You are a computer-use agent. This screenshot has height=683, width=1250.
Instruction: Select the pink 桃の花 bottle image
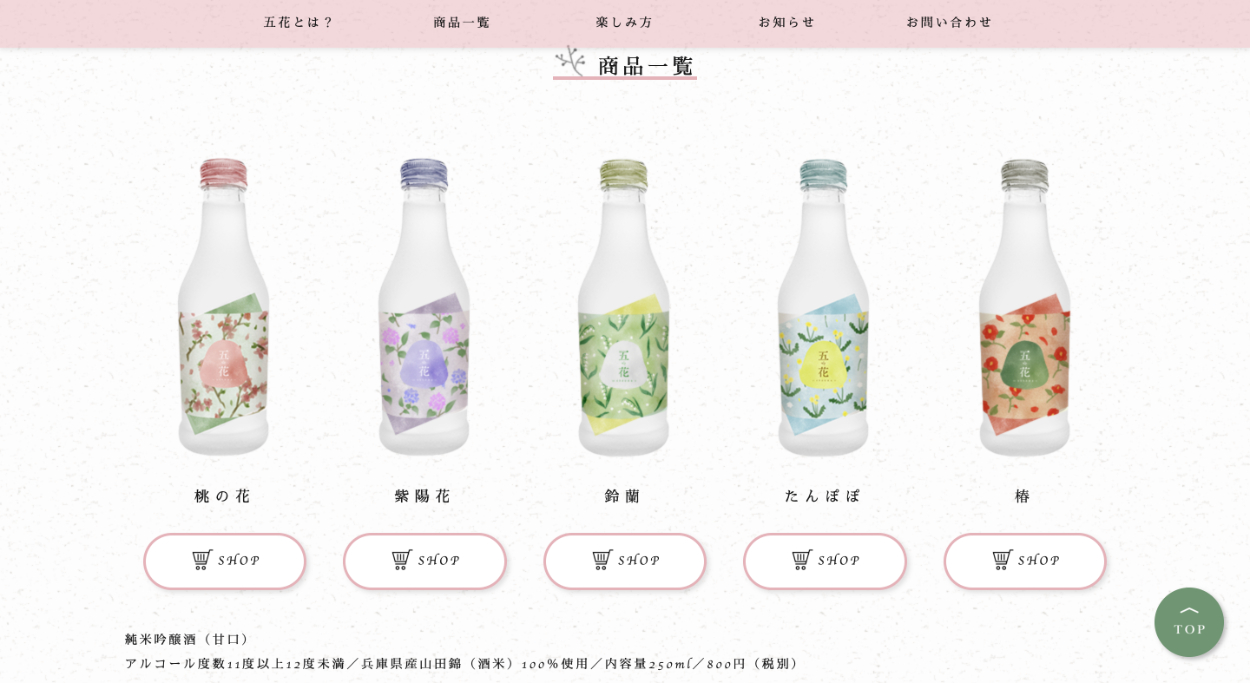224,307
